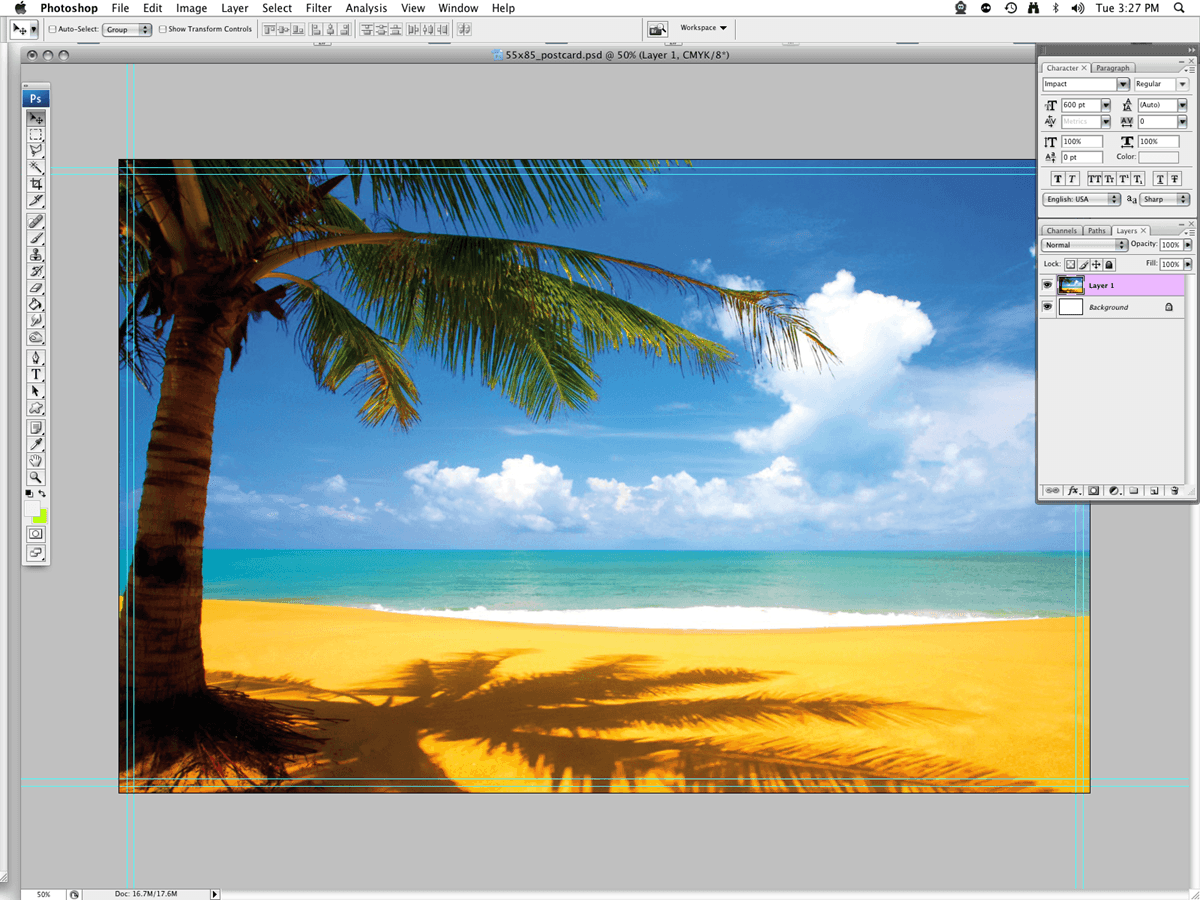Delete layer using the trash icon
1200x900 pixels.
click(x=1175, y=491)
